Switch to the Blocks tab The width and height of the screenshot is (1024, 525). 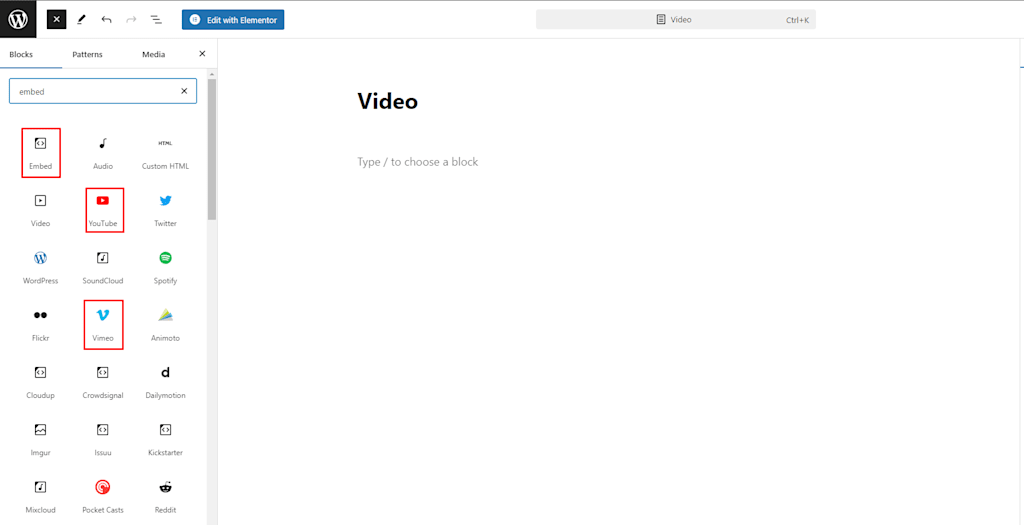click(21, 54)
